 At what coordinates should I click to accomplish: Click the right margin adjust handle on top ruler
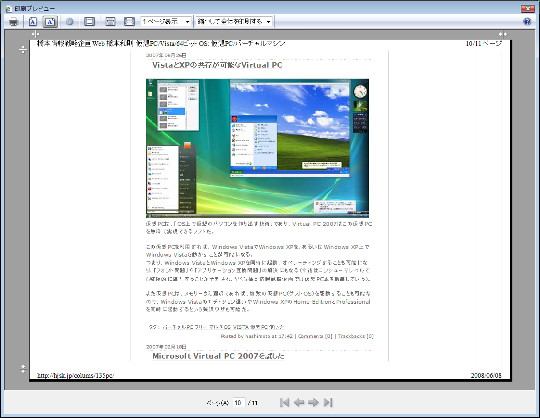coord(503,34)
